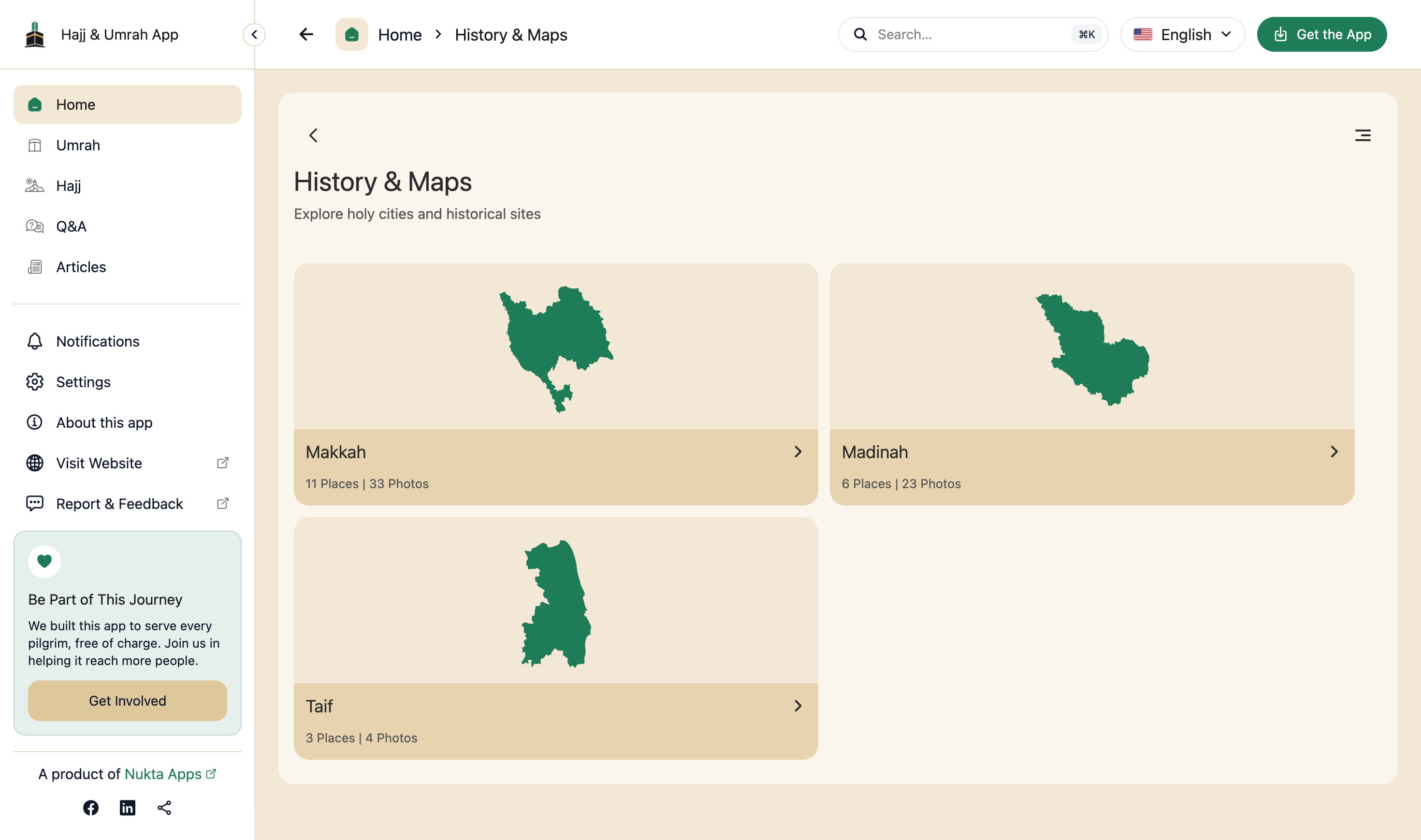This screenshot has width=1421, height=840.
Task: Open Madinah card via its chevron
Action: pos(1334,452)
